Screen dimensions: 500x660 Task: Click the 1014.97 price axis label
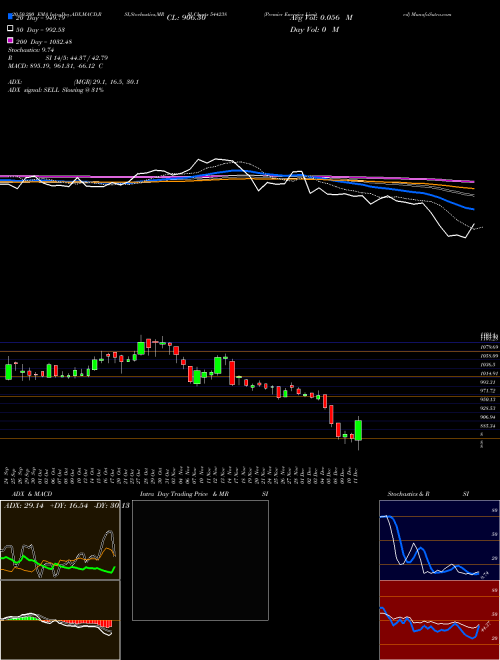pyautogui.click(x=490, y=373)
